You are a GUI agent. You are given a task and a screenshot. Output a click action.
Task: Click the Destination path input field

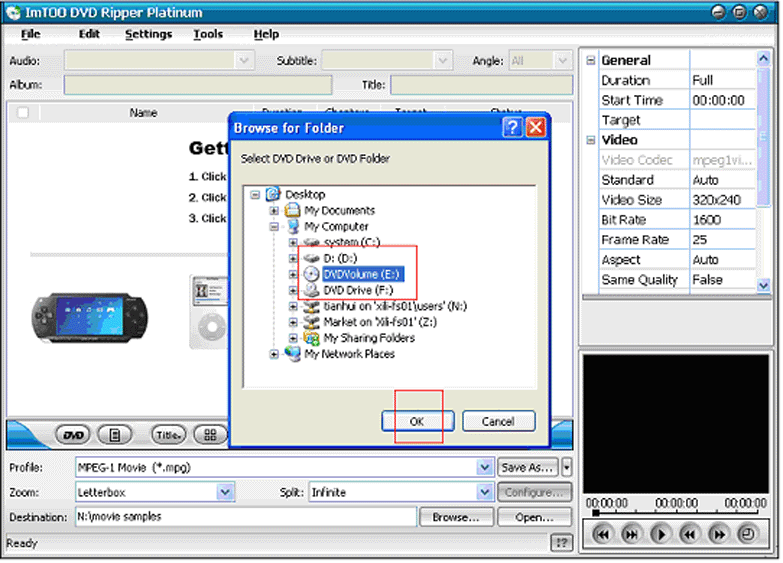(247, 518)
